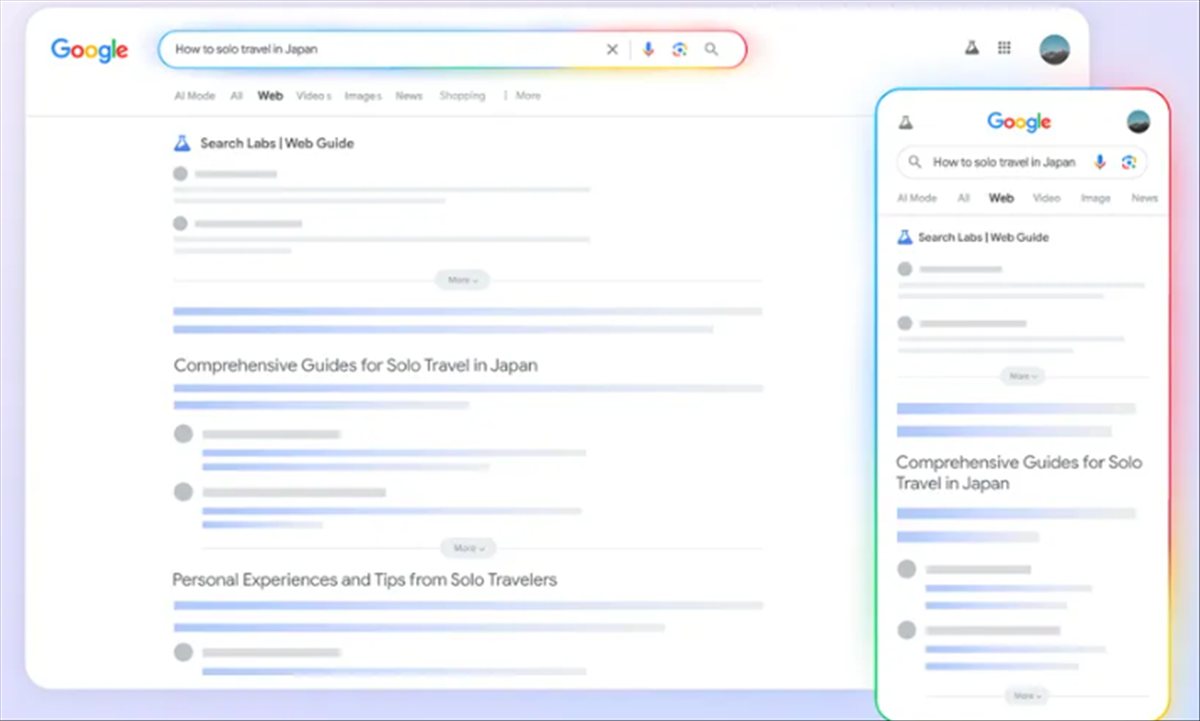
Task: Clear the desktop search query with X
Action: pyautogui.click(x=612, y=49)
